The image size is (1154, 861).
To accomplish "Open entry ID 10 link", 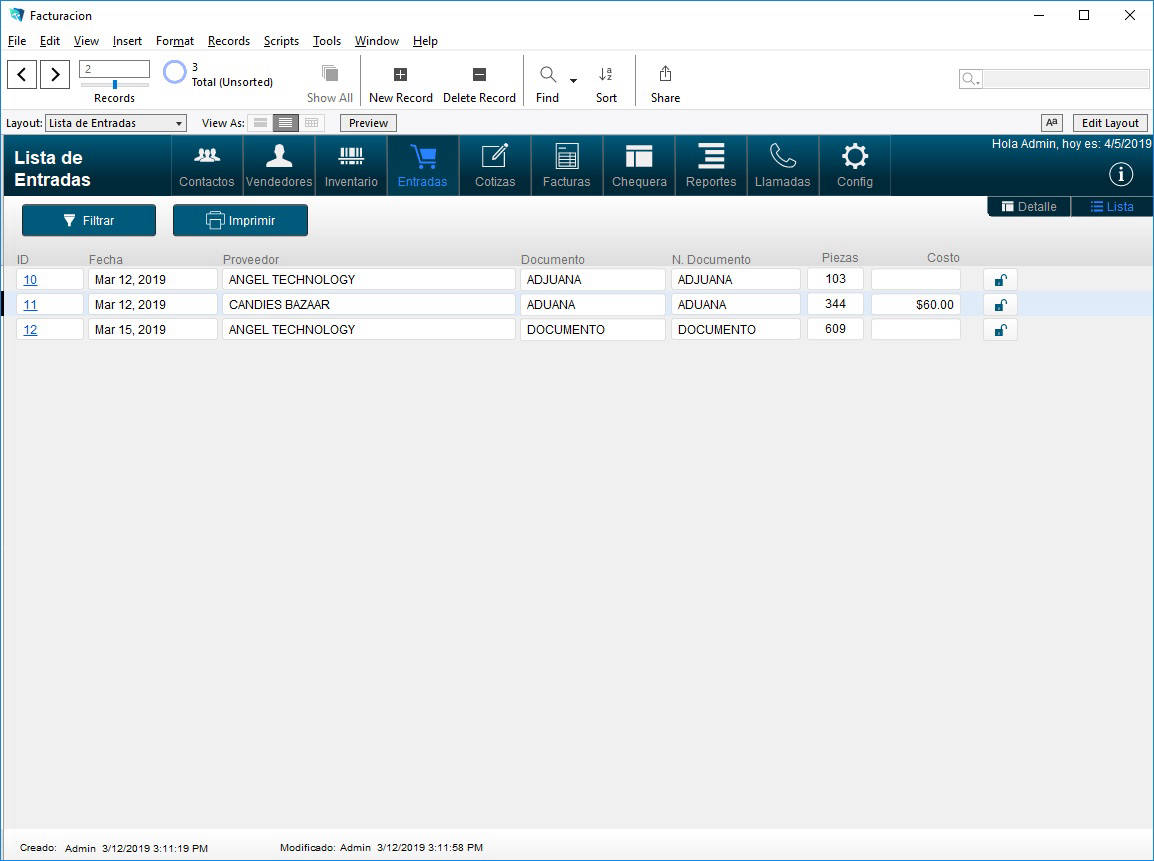I will coord(30,280).
